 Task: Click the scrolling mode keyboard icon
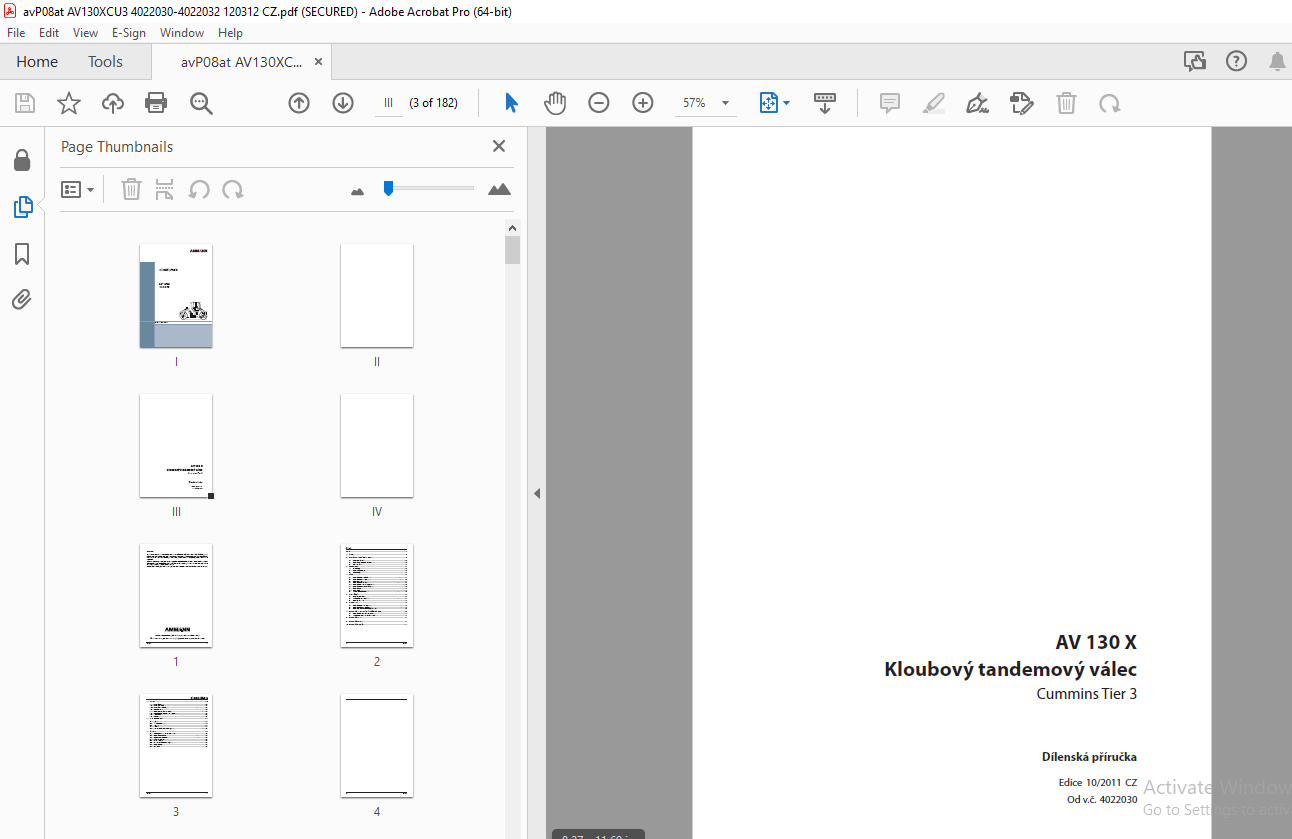[x=825, y=103]
